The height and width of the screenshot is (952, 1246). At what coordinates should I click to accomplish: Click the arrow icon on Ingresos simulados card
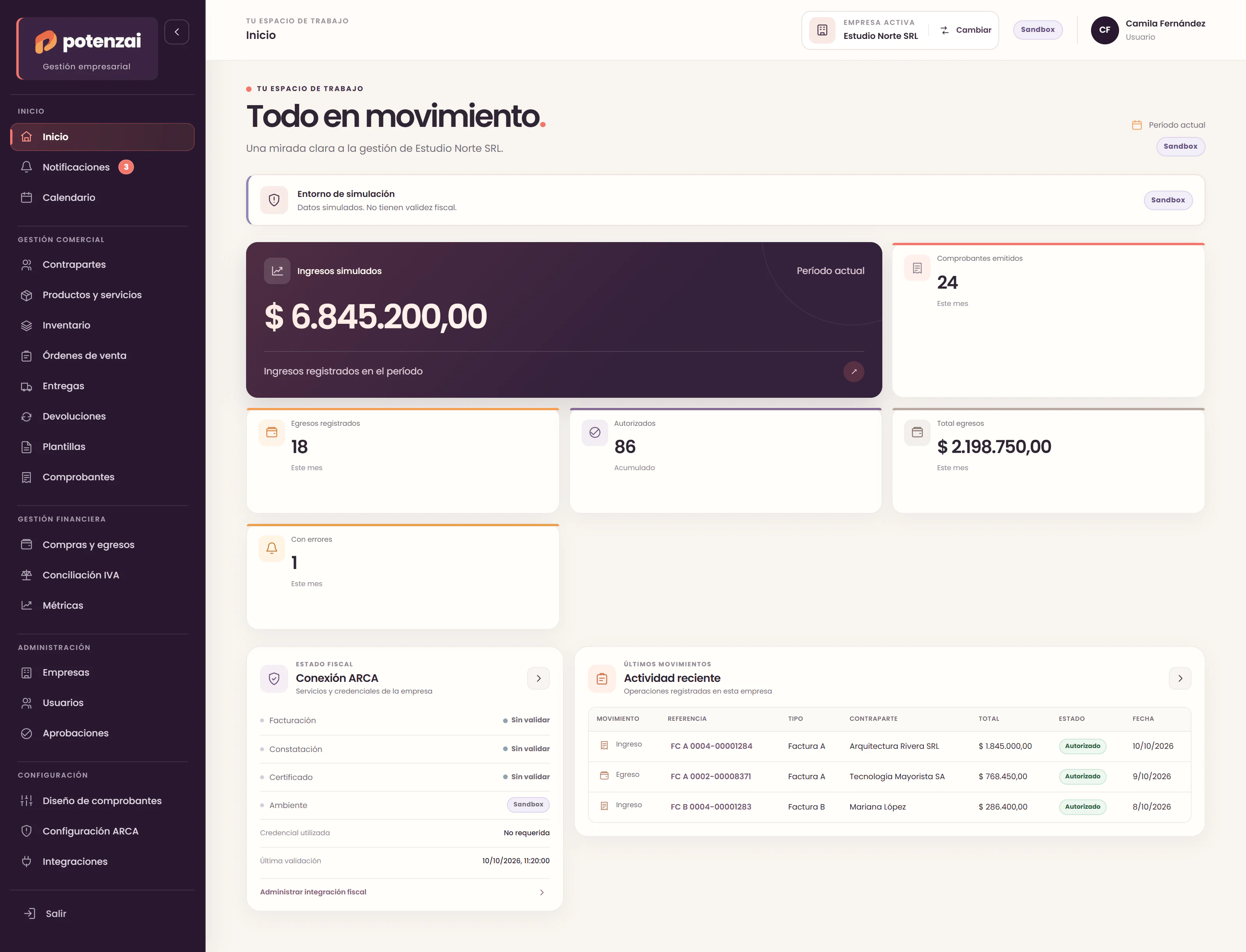(x=854, y=372)
